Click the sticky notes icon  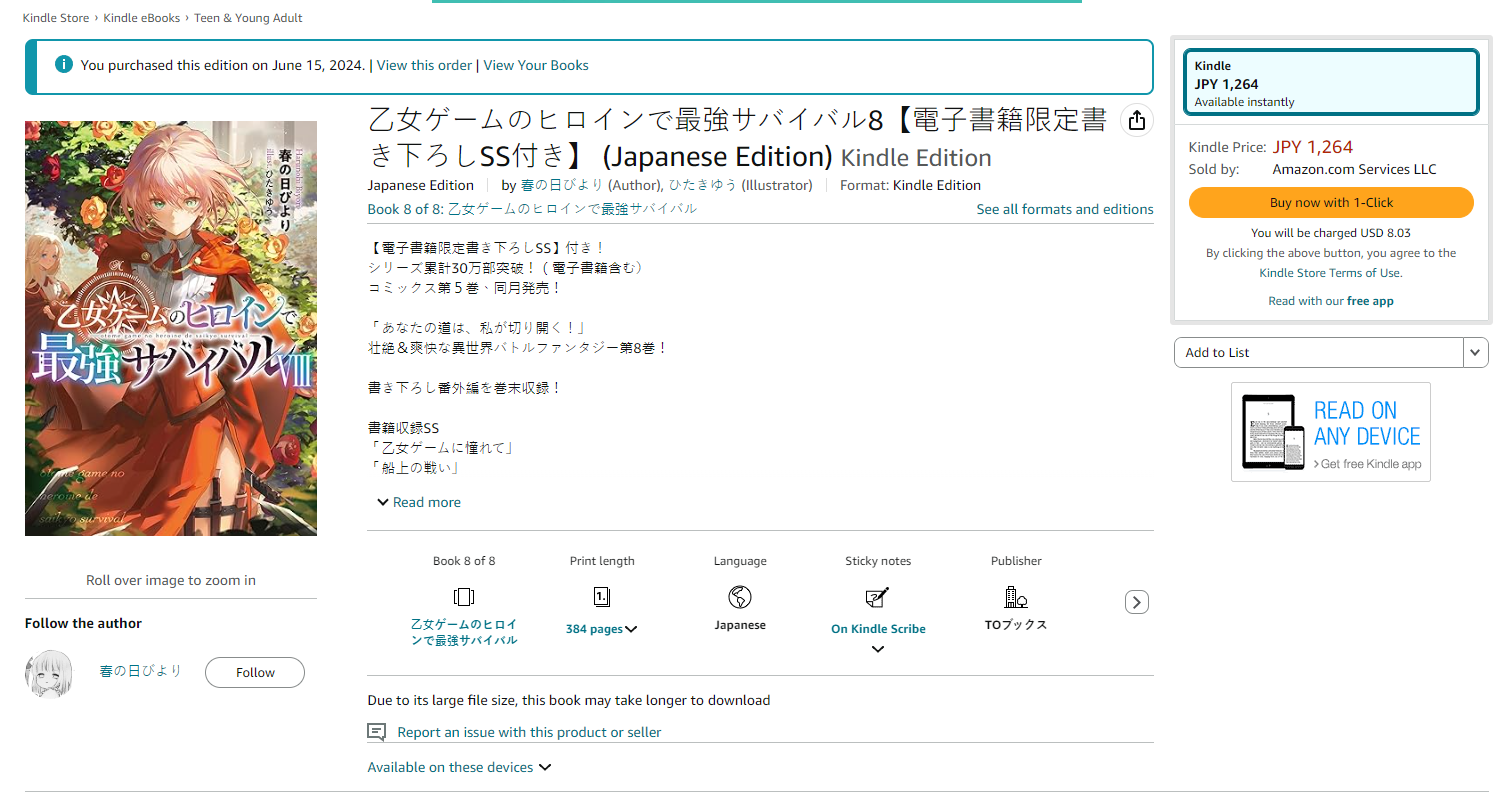[877, 597]
